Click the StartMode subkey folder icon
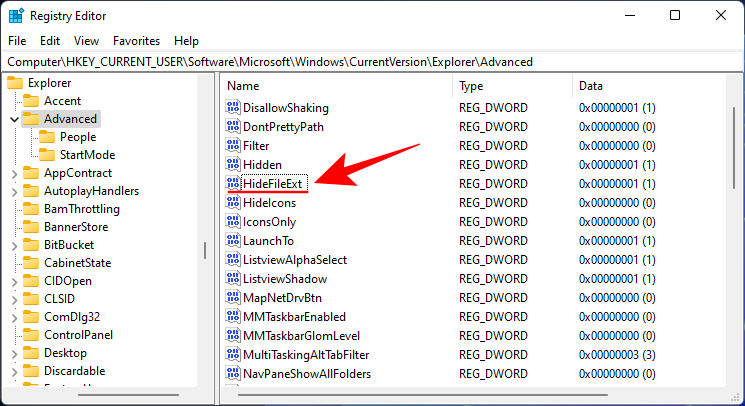The width and height of the screenshot is (745, 406). click(47, 155)
